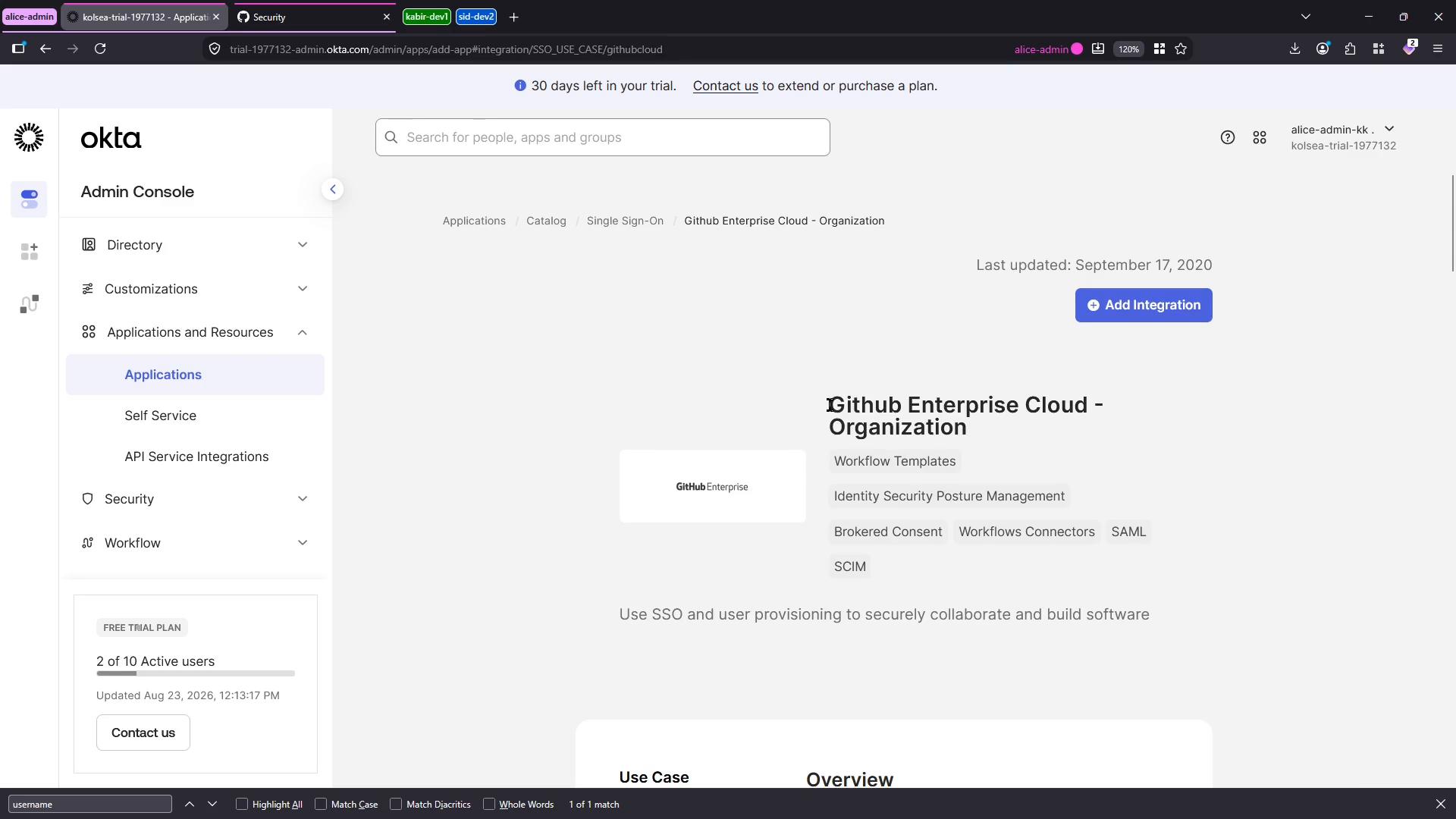The height and width of the screenshot is (819, 1456).
Task: Enable the Highlight All checkbox
Action: 242,804
